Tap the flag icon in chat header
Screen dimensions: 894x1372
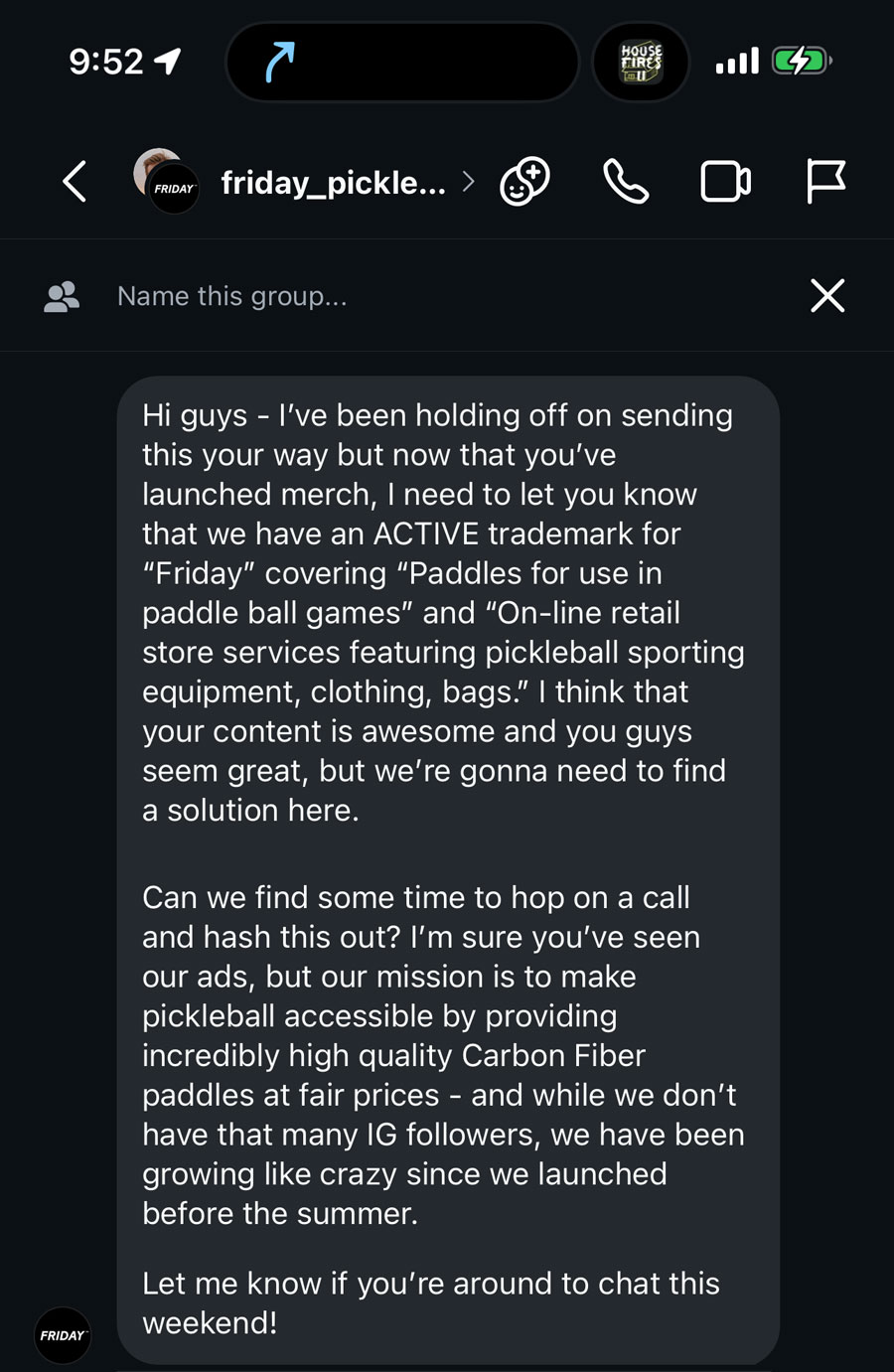pyautogui.click(x=824, y=182)
